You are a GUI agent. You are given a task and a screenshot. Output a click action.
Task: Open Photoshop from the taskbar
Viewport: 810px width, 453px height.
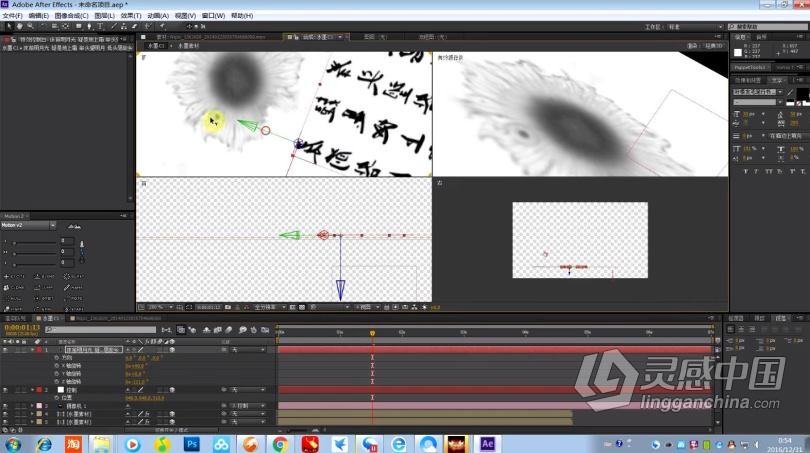(192, 444)
